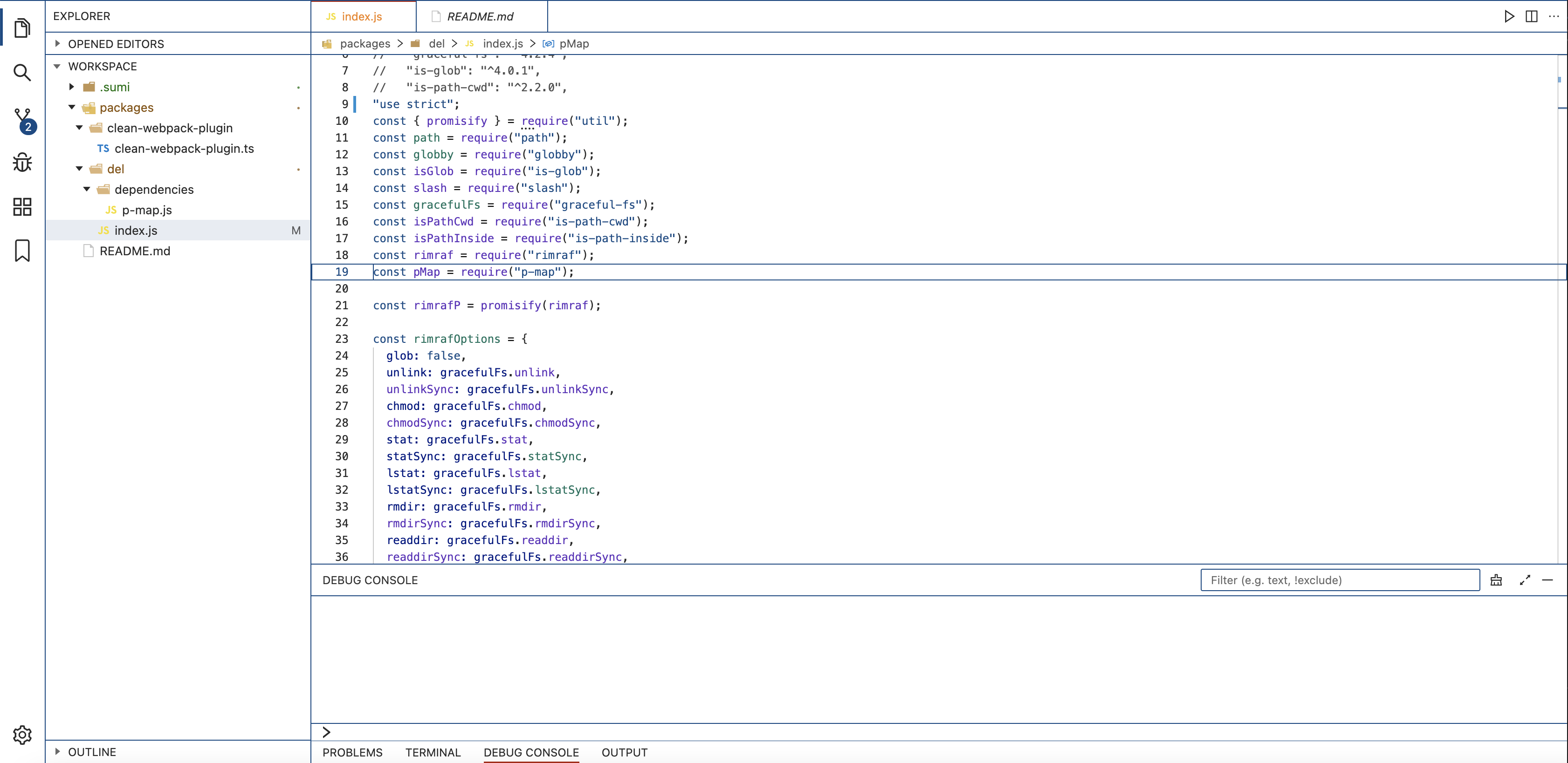Screen dimensions: 1568x763
Task: Open the OUTPUT panel tab
Action: [x=625, y=753]
